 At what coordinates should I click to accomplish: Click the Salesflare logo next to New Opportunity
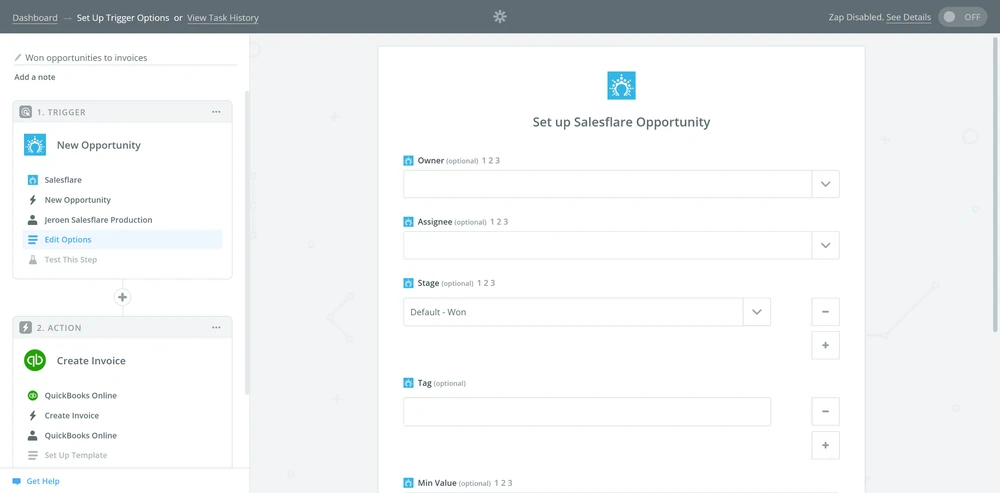(x=35, y=145)
